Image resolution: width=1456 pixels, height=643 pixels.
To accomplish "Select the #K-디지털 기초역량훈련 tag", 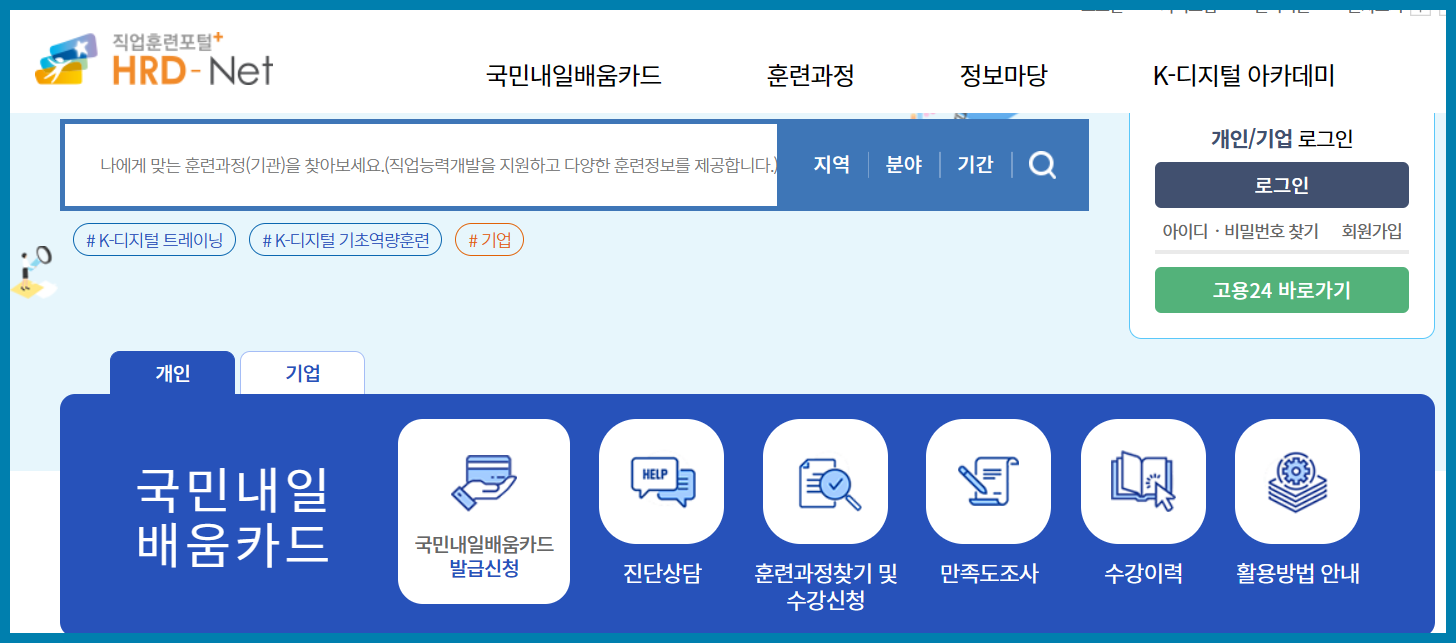I will (345, 240).
